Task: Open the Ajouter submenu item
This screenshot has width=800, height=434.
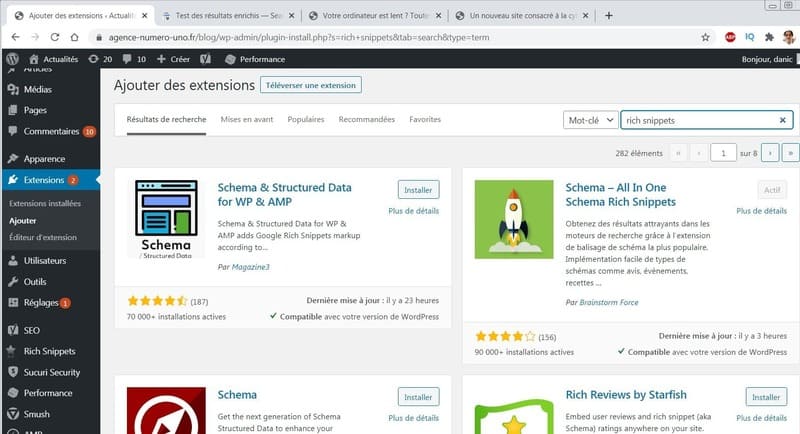Action: click(x=22, y=221)
